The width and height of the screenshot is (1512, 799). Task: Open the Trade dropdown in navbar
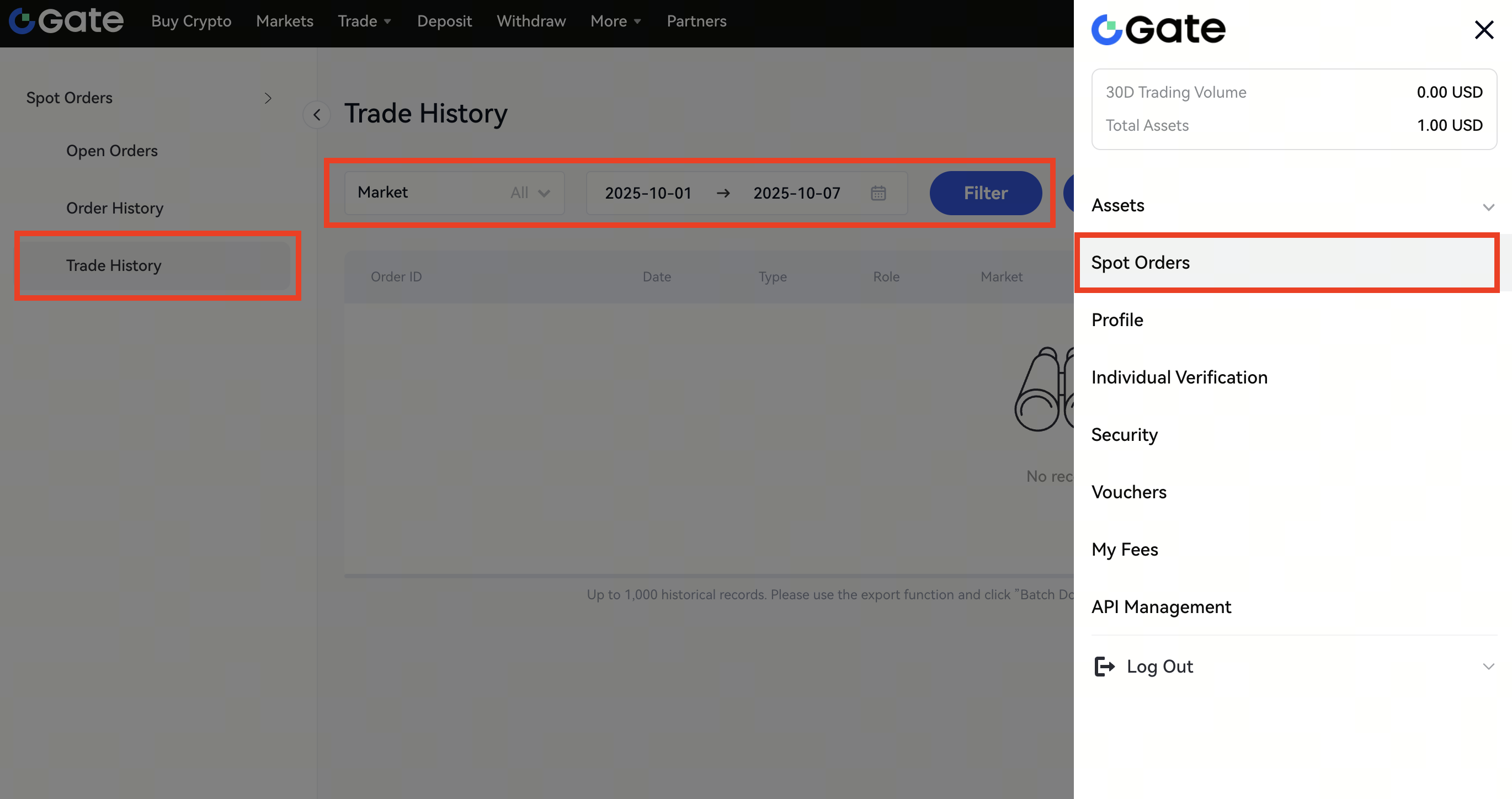(x=364, y=21)
